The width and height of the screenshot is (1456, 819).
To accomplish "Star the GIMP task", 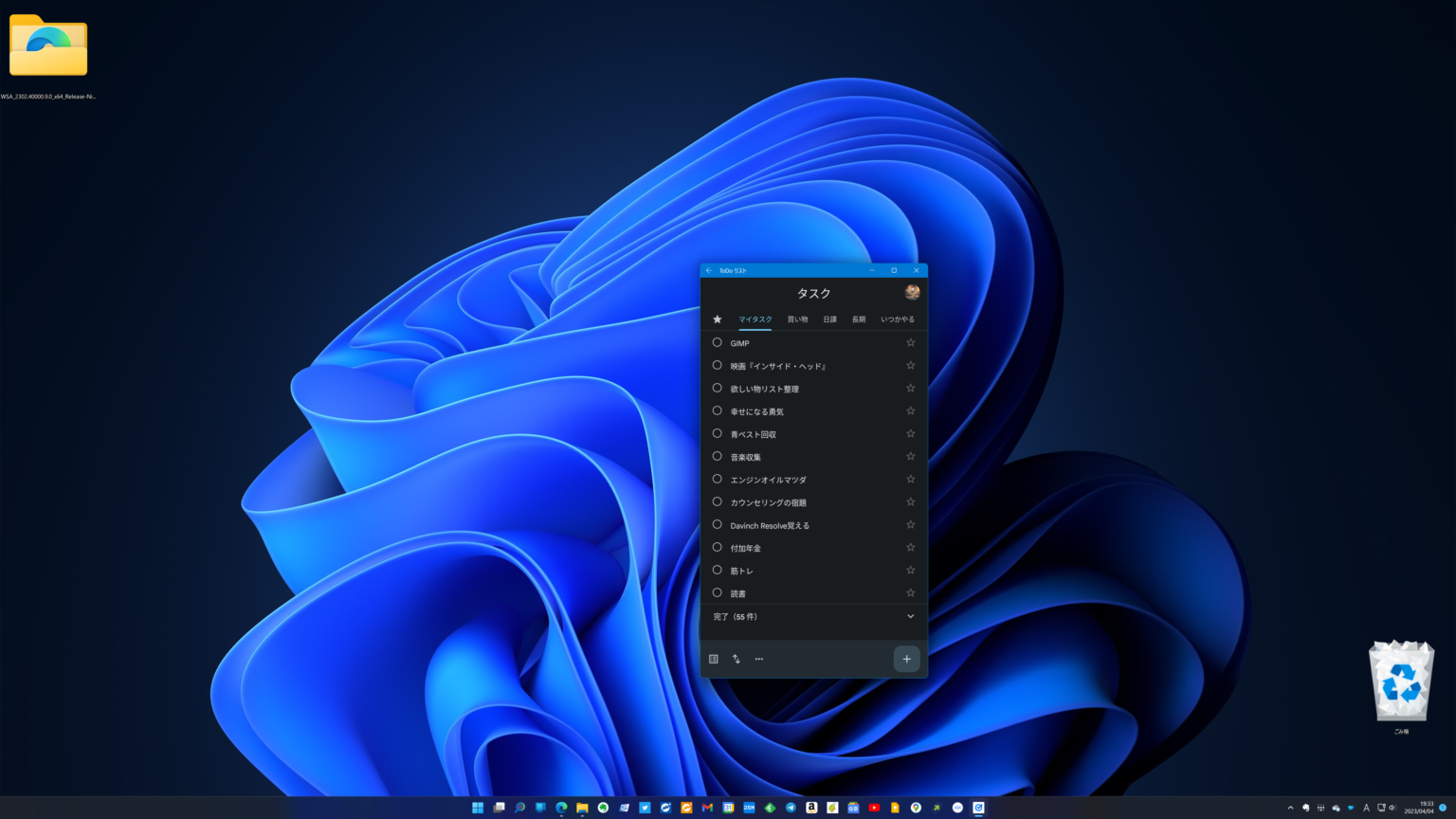I will (910, 343).
